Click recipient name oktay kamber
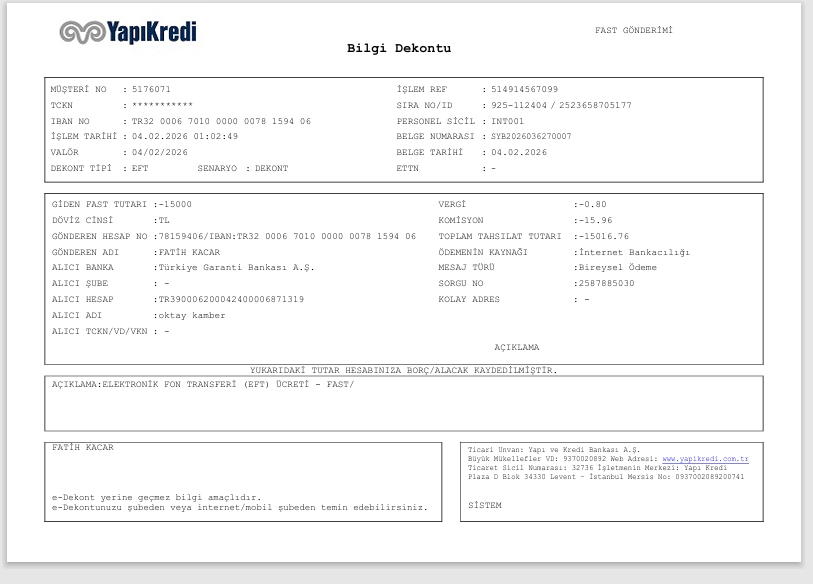Screen dimensions: 813x584 (191, 315)
